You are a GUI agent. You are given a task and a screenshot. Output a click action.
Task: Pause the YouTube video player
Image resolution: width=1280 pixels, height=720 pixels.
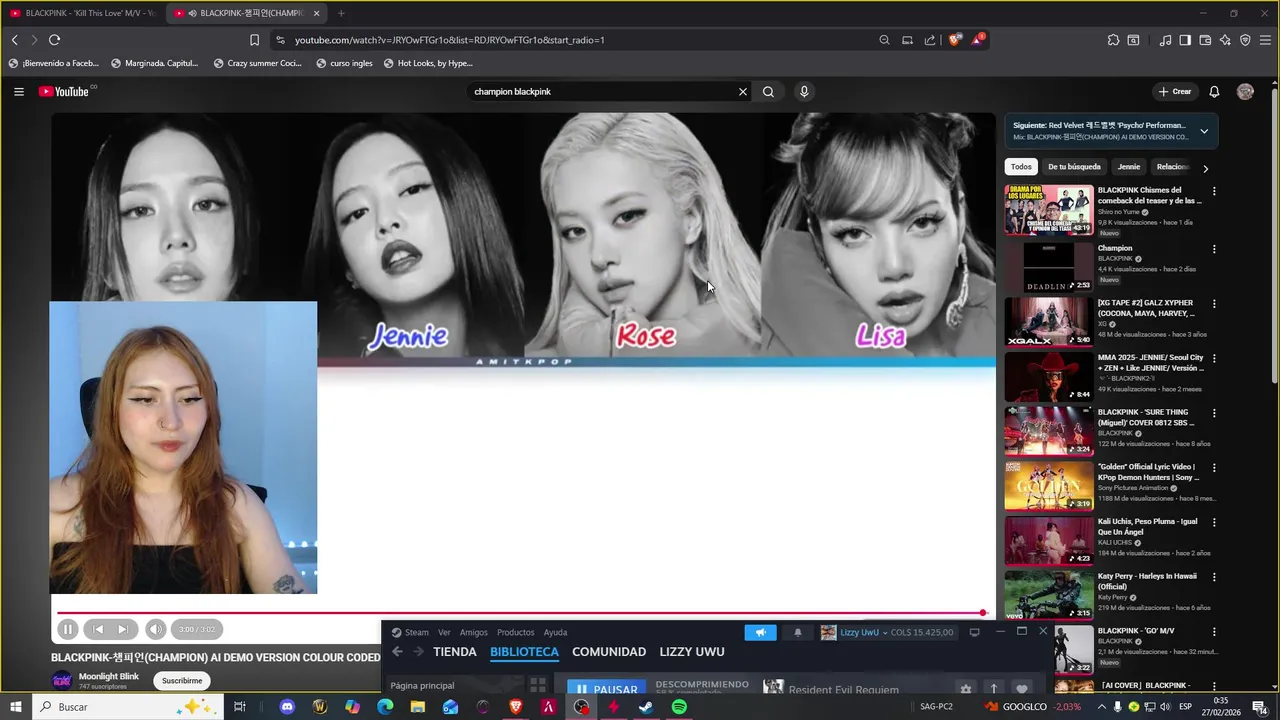[67, 629]
